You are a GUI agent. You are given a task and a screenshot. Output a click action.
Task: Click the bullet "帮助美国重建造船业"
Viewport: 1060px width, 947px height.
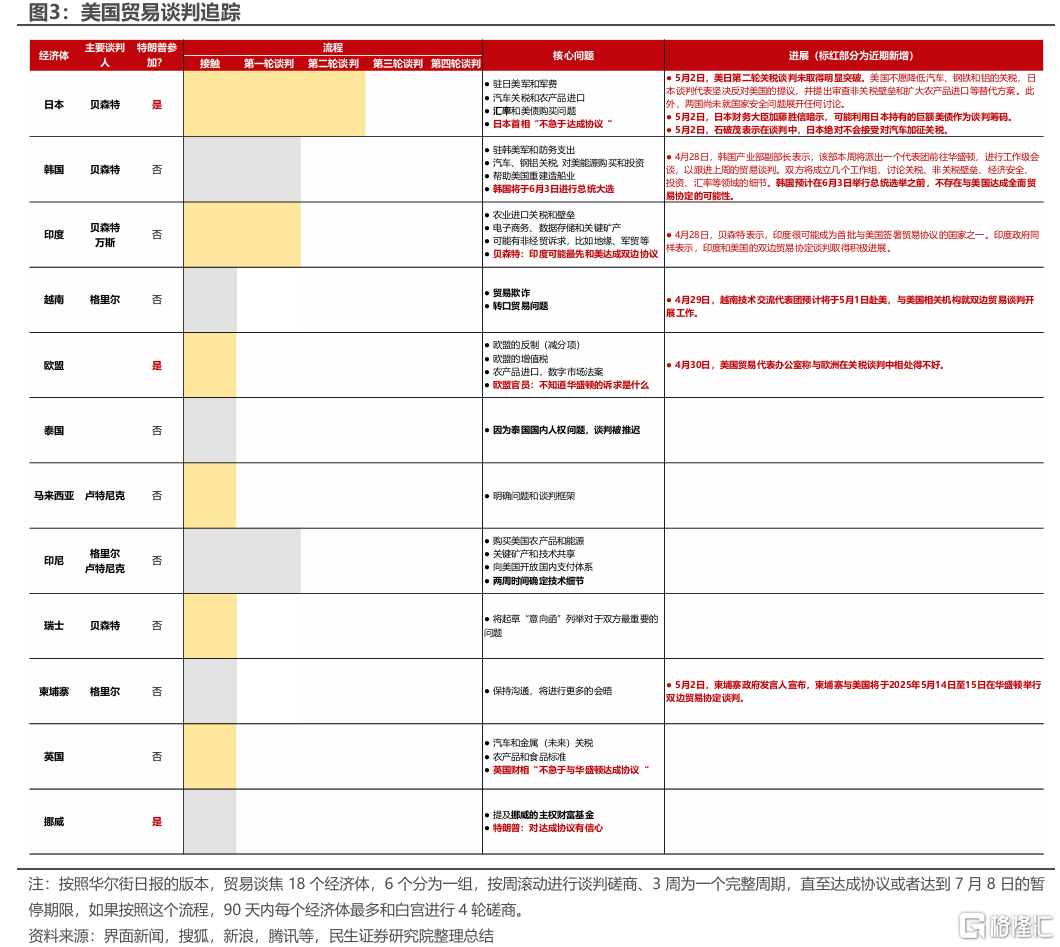click(x=530, y=176)
